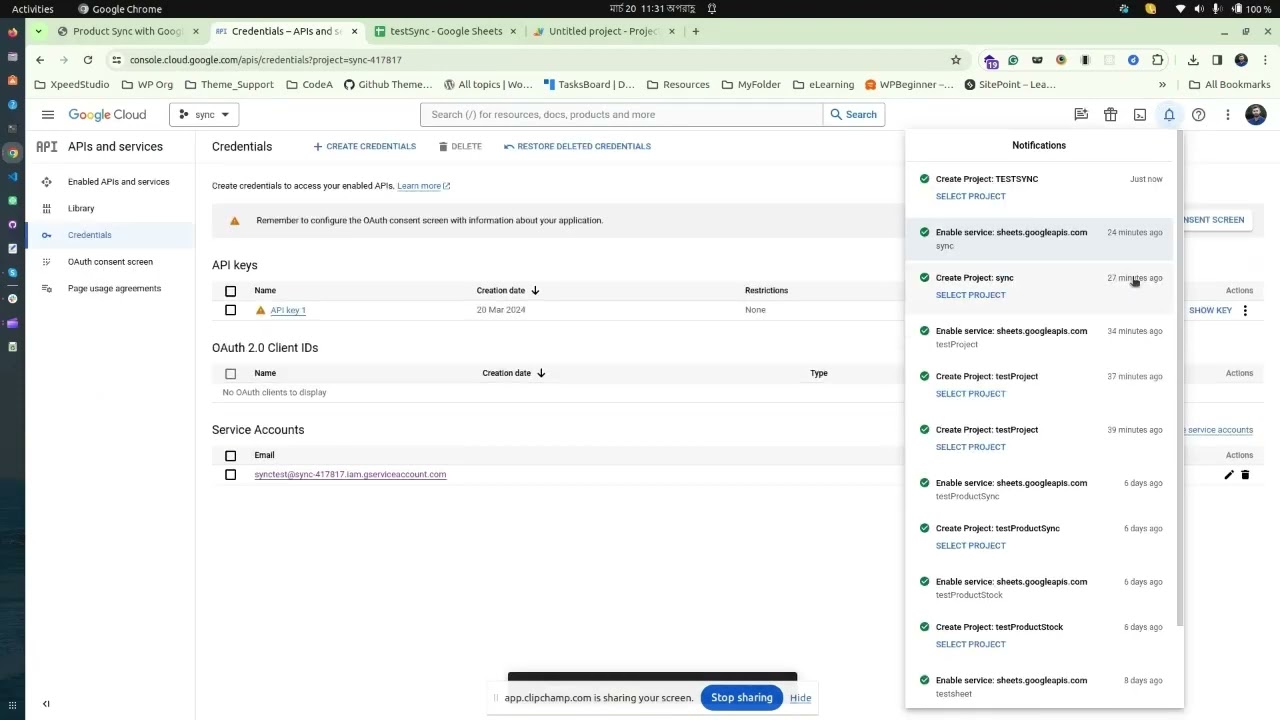Open the Chrome extensions puzzle icon
Viewport: 1280px width, 720px height.
tap(1158, 60)
